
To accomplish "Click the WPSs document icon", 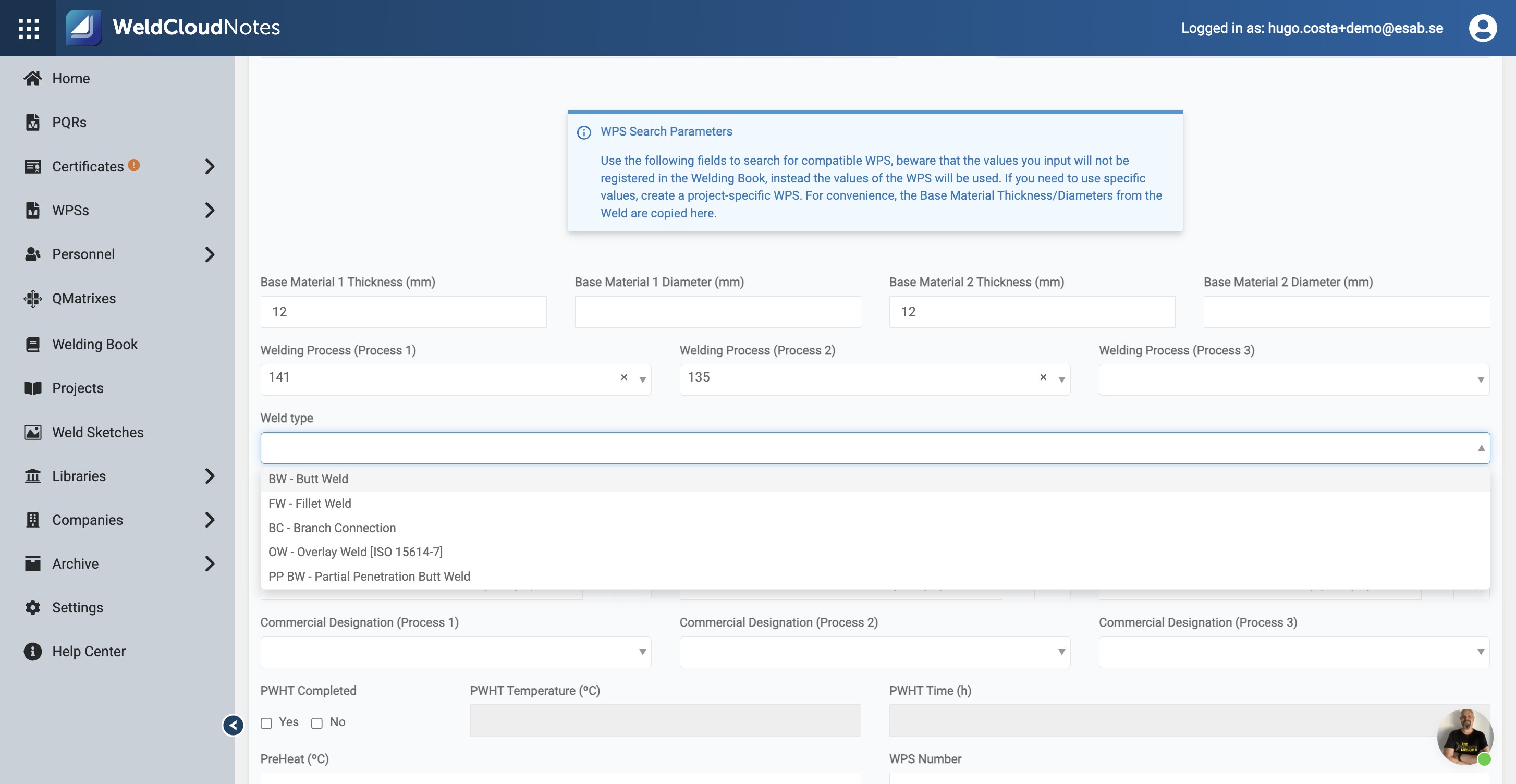I will [33, 210].
